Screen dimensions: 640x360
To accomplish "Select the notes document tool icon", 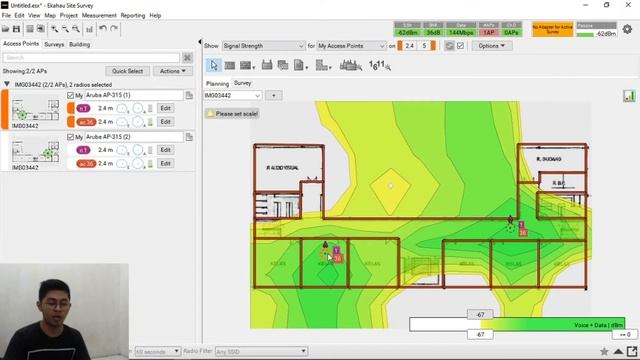I will 300,65.
